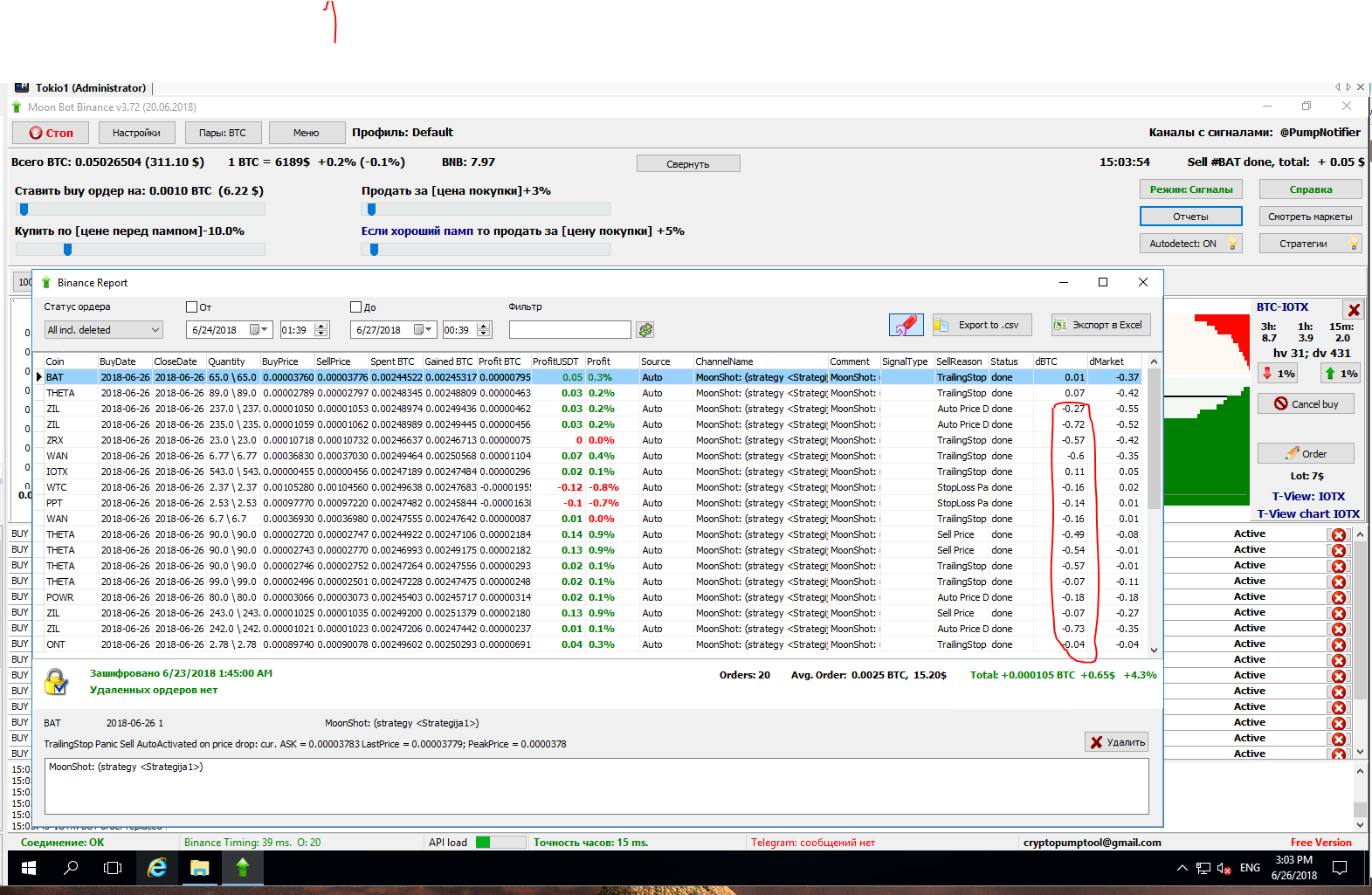
Task: Click the green up arrow 1% button
Action: (1341, 374)
